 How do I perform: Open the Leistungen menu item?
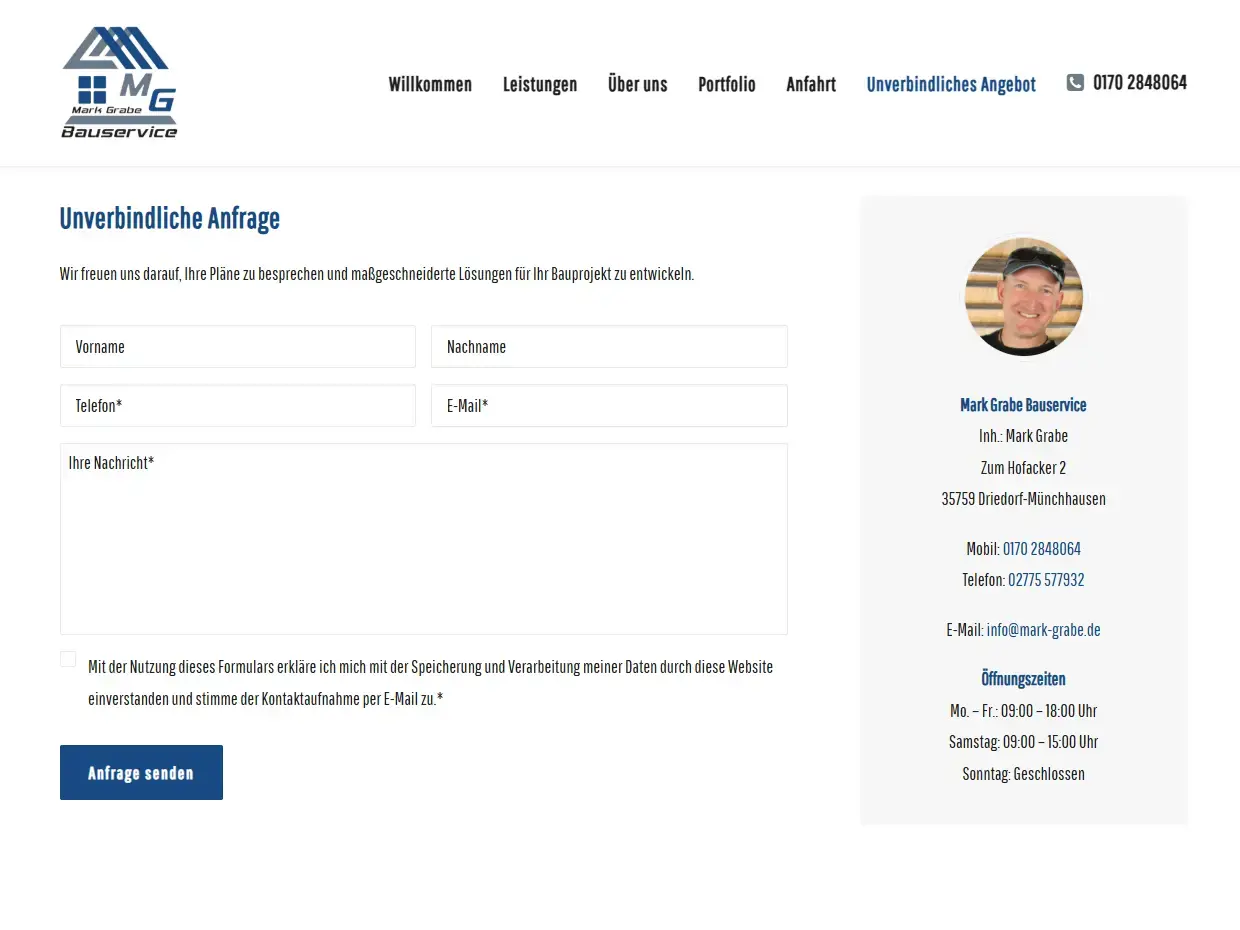540,84
